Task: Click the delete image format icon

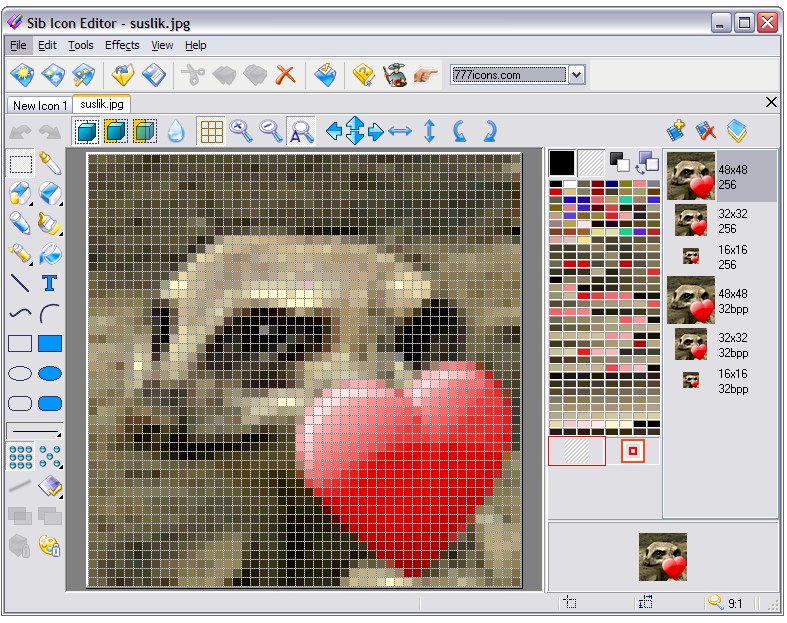Action: [706, 132]
